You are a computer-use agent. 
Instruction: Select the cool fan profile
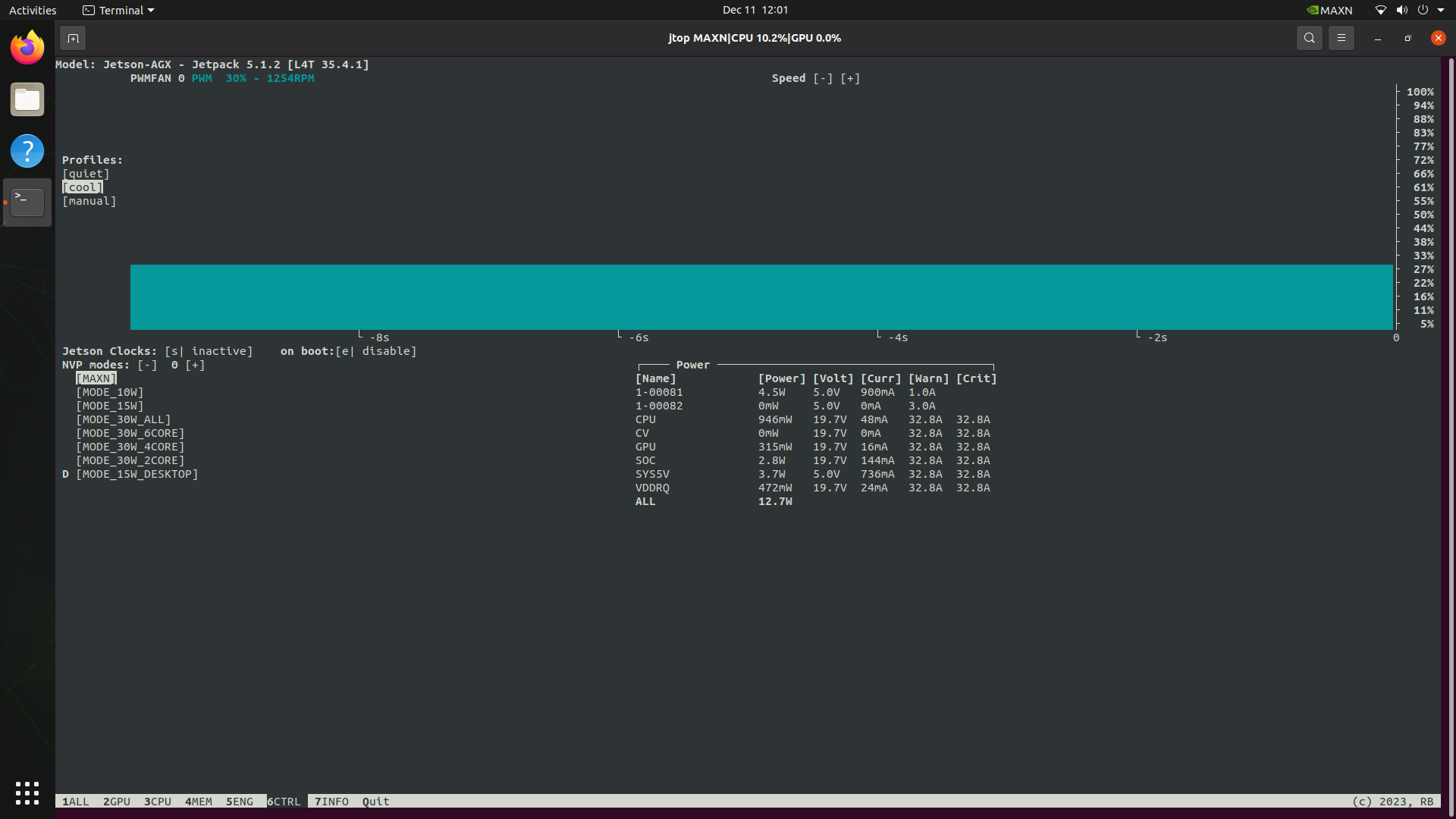(83, 187)
